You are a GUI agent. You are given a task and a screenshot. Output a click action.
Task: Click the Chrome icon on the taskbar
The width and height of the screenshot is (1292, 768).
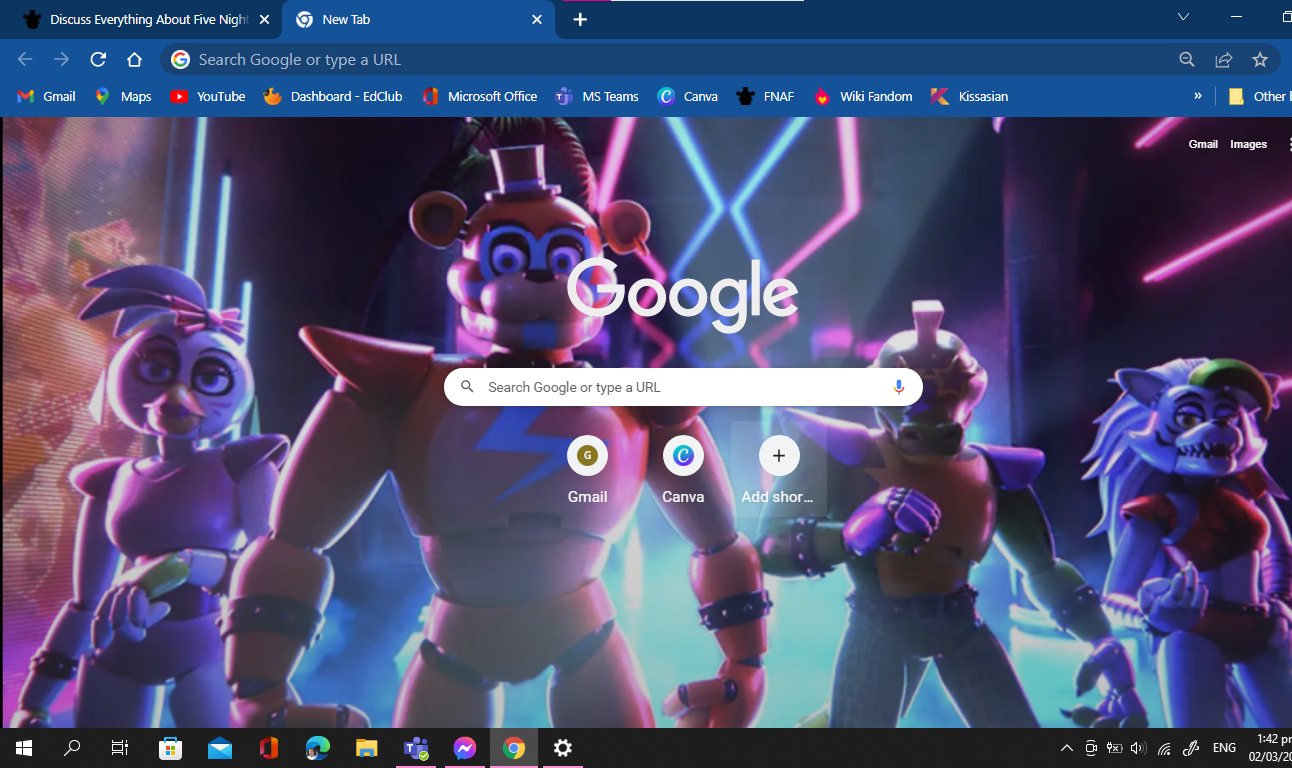pos(514,748)
